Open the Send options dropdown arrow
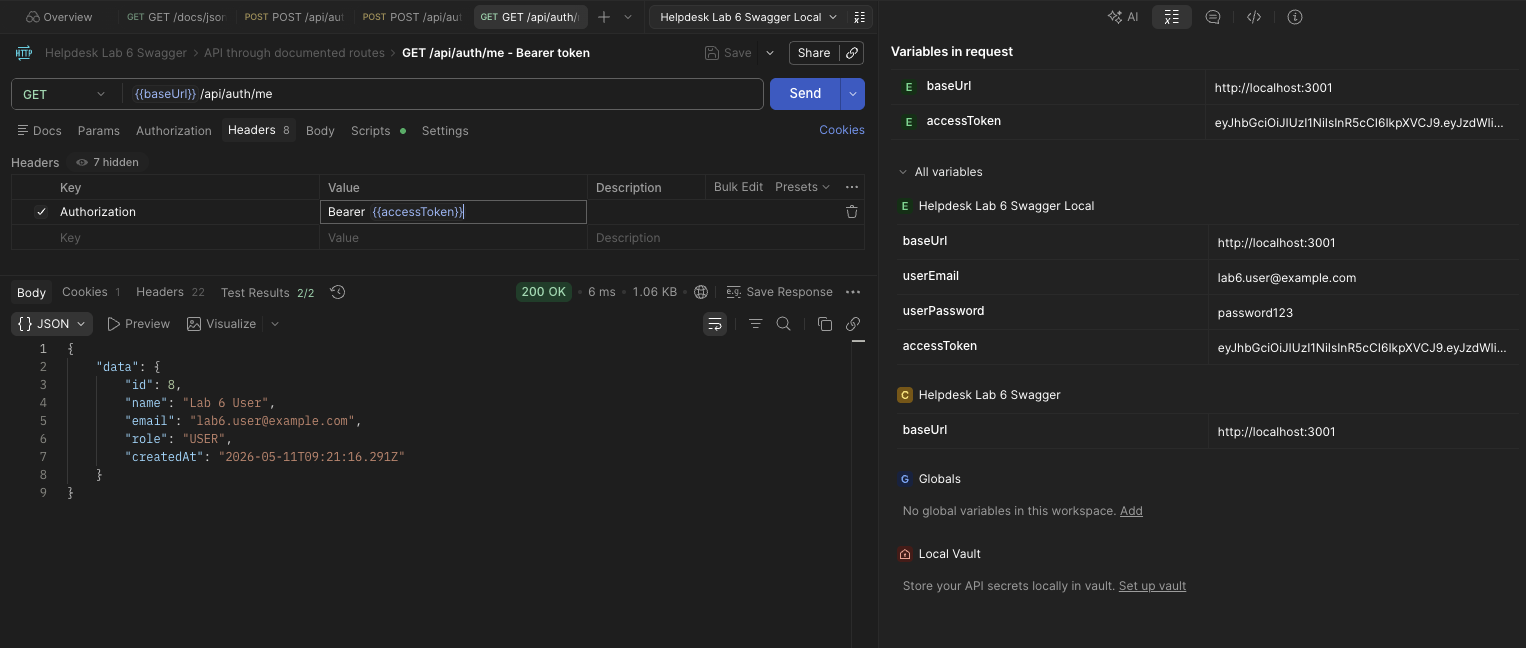The image size is (1526, 648). coord(853,94)
